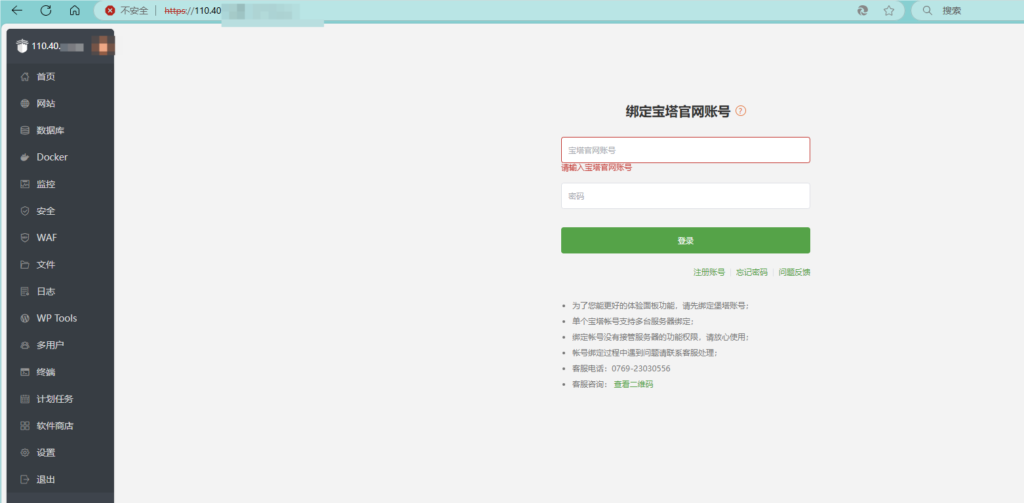Click the 终端 terminal icon
The width and height of the screenshot is (1024, 503).
[25, 372]
